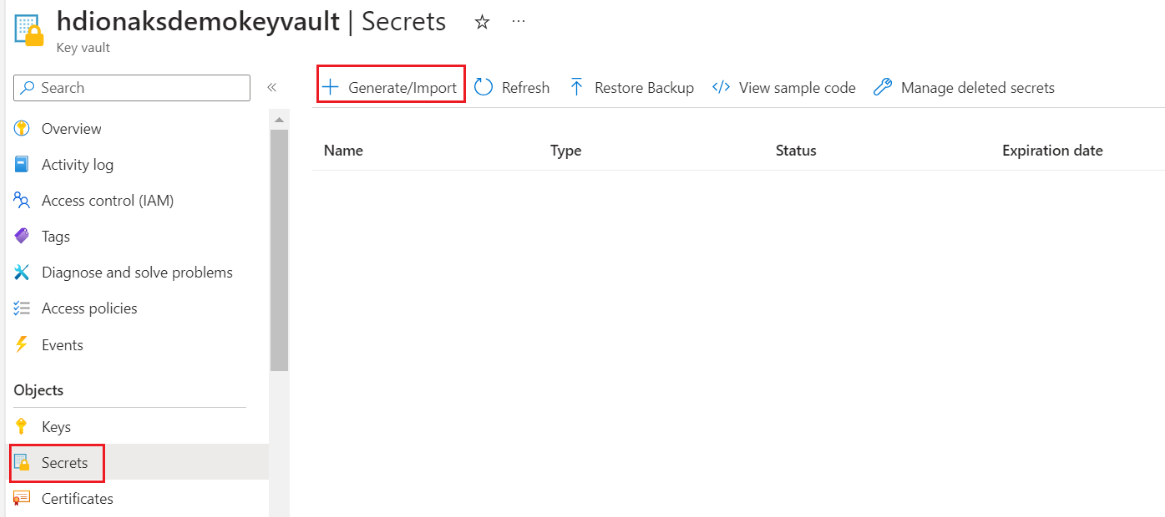The height and width of the screenshot is (517, 1165).
Task: Click the Activity log icon
Action: 22,165
